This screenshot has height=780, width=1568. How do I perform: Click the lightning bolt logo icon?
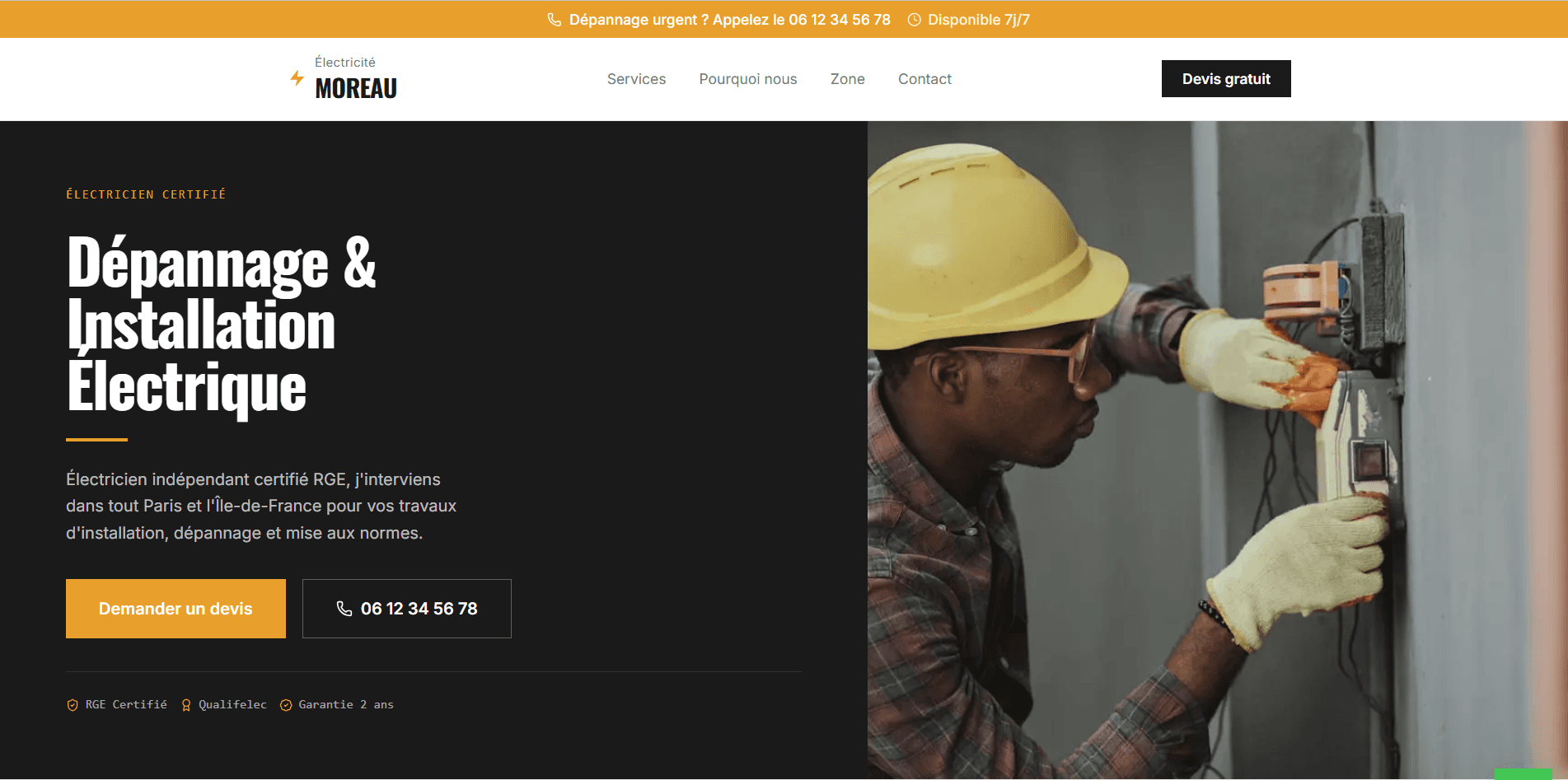click(x=297, y=78)
